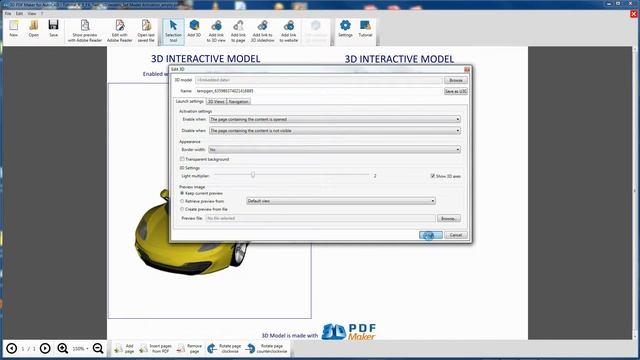Image resolution: width=640 pixels, height=360 pixels.
Task: Select Retrieve preview from option
Action: (x=182, y=201)
